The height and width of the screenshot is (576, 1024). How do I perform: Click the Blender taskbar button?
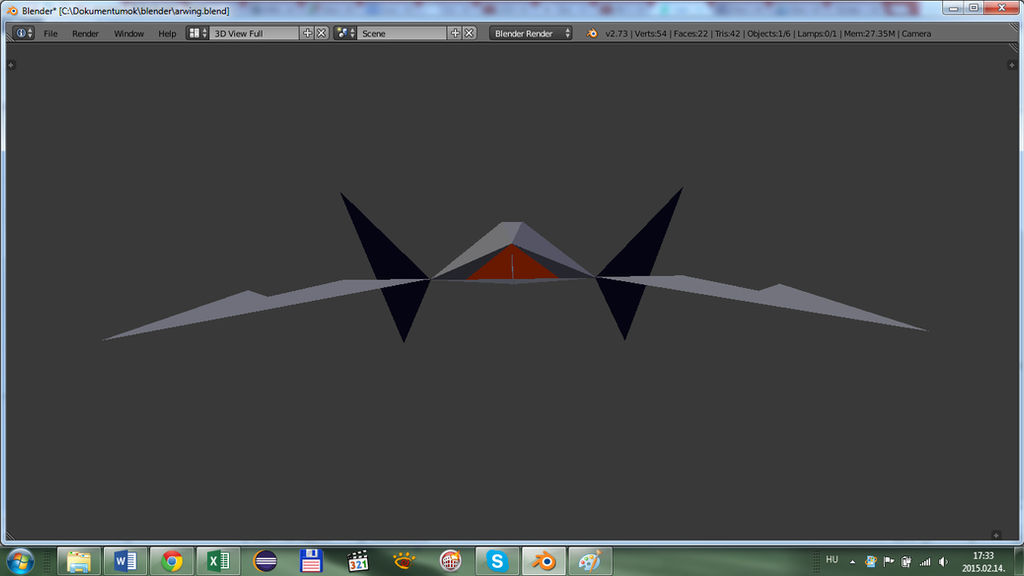point(543,561)
